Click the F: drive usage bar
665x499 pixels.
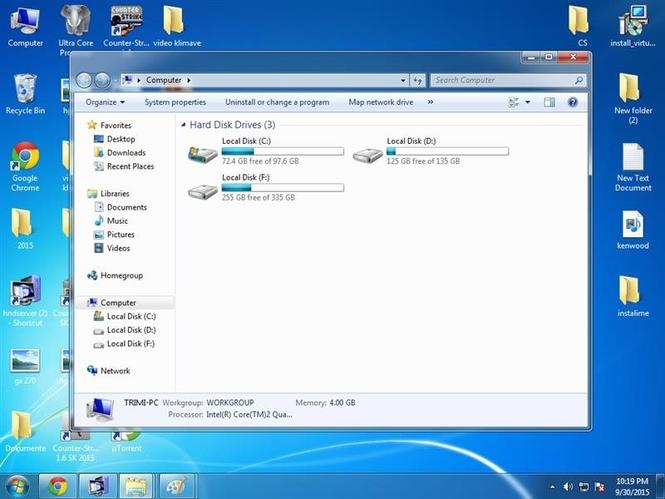[x=282, y=188]
